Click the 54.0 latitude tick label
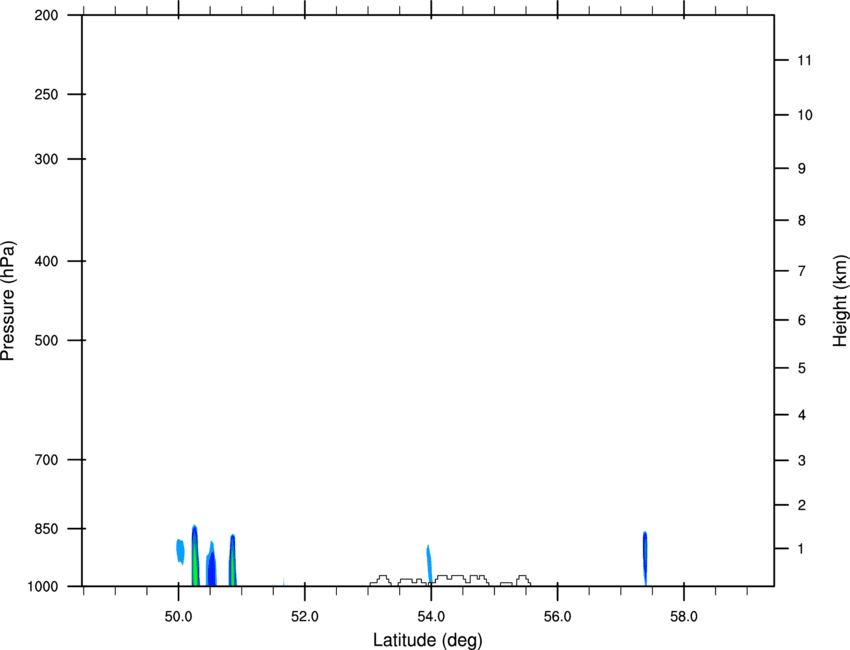This screenshot has width=850, height=650. (432, 617)
